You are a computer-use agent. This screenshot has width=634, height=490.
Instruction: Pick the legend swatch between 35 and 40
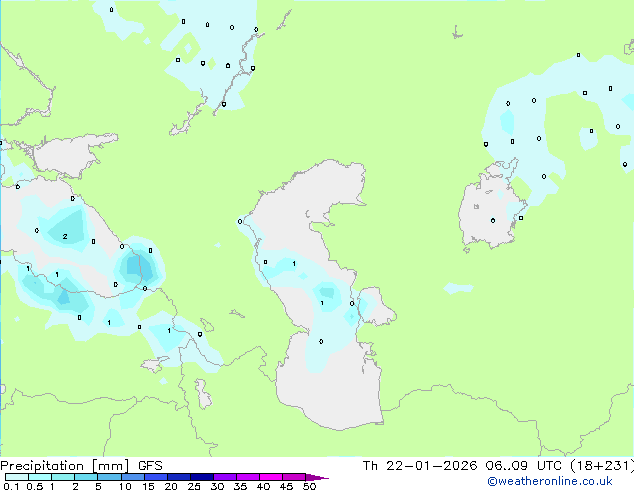click(x=247, y=477)
